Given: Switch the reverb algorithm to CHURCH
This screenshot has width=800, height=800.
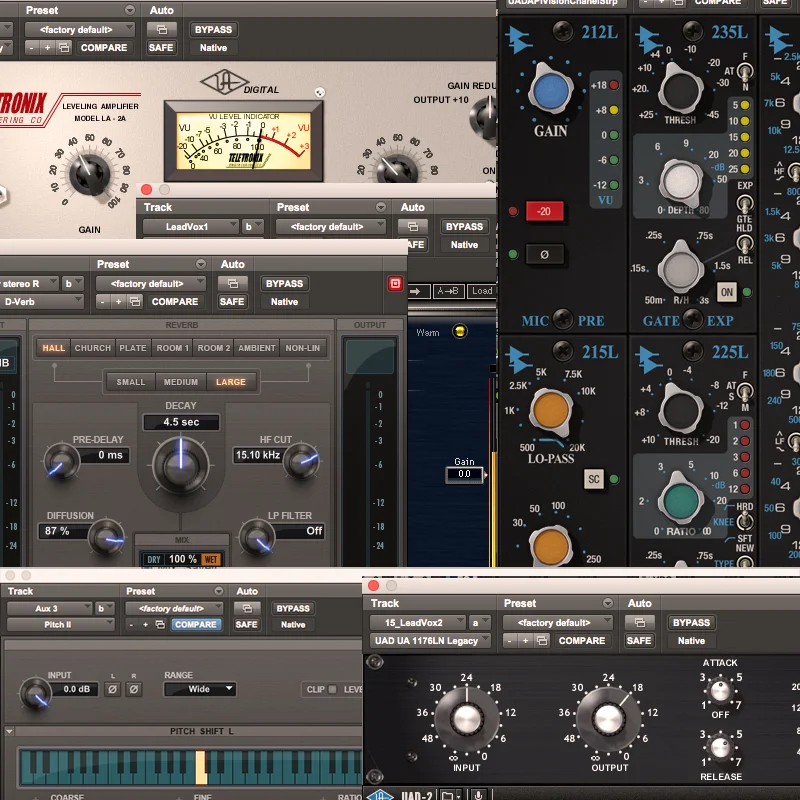Looking at the screenshot, I should 92,348.
